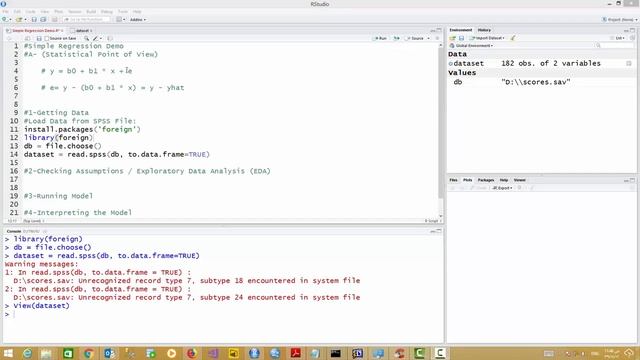Open the Import Dataset dropdown
Viewport: 640px width, 360px height.
pos(487,38)
